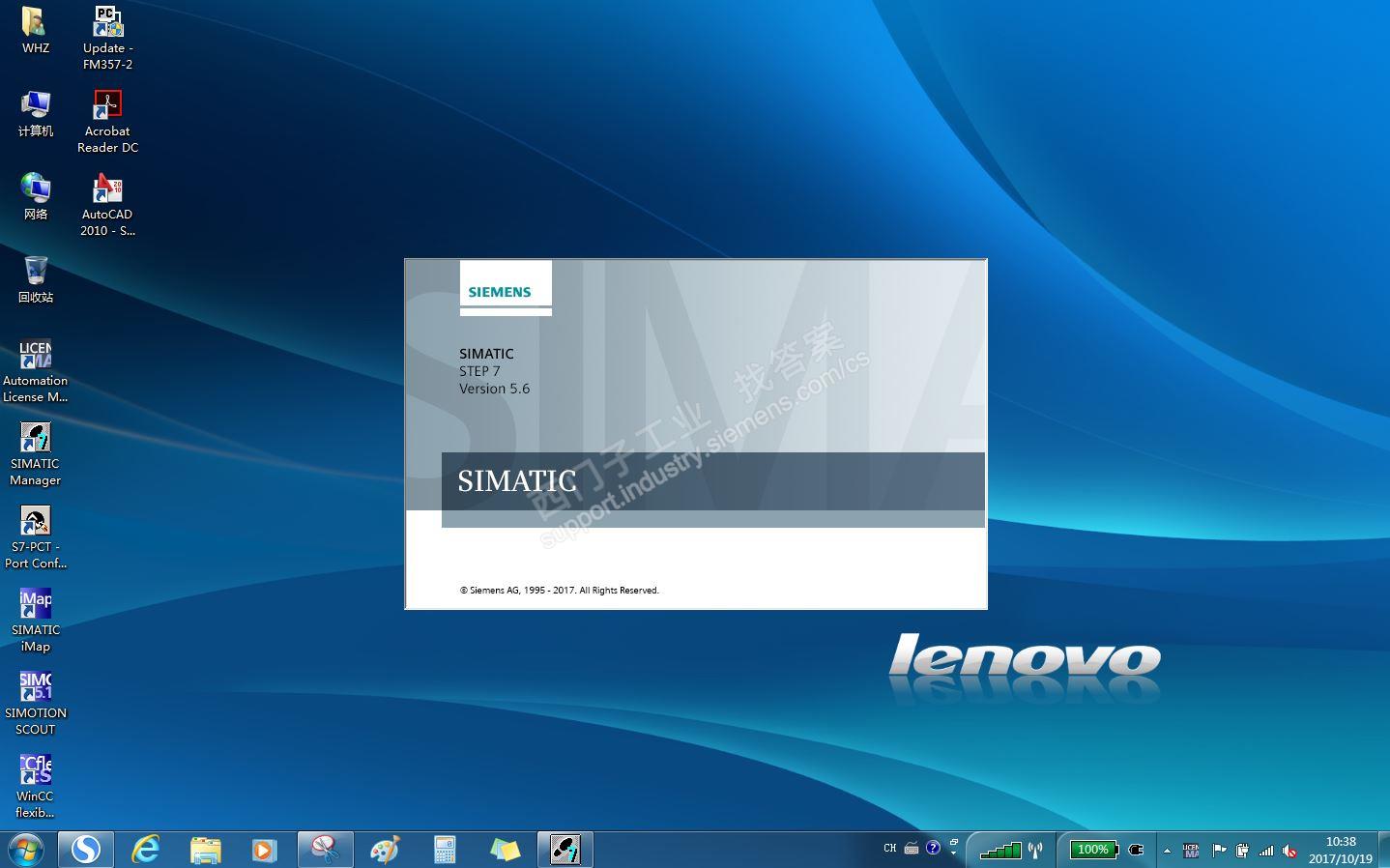
Task: Click the muted volume speaker icon
Action: pyautogui.click(x=1289, y=851)
